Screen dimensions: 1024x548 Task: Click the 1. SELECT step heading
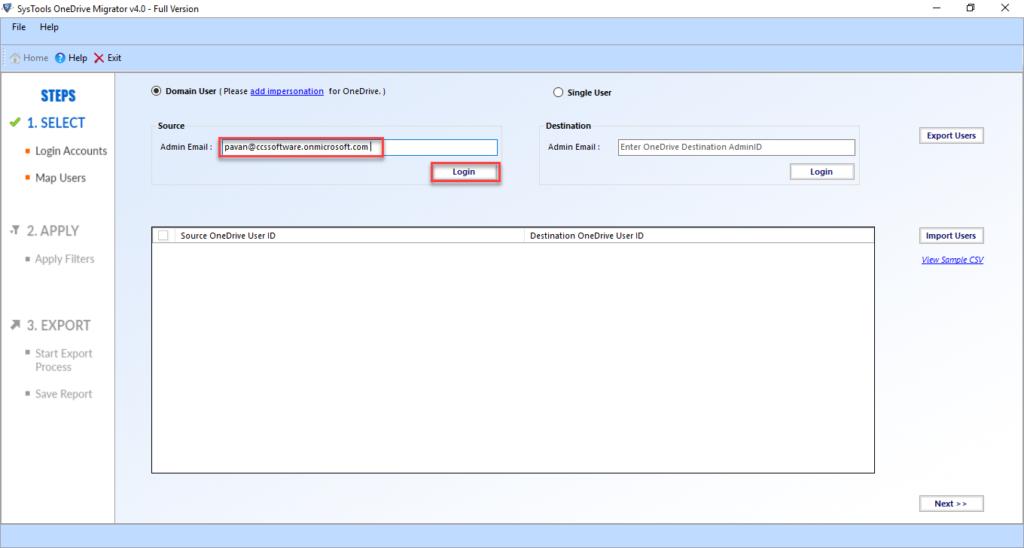pos(56,122)
